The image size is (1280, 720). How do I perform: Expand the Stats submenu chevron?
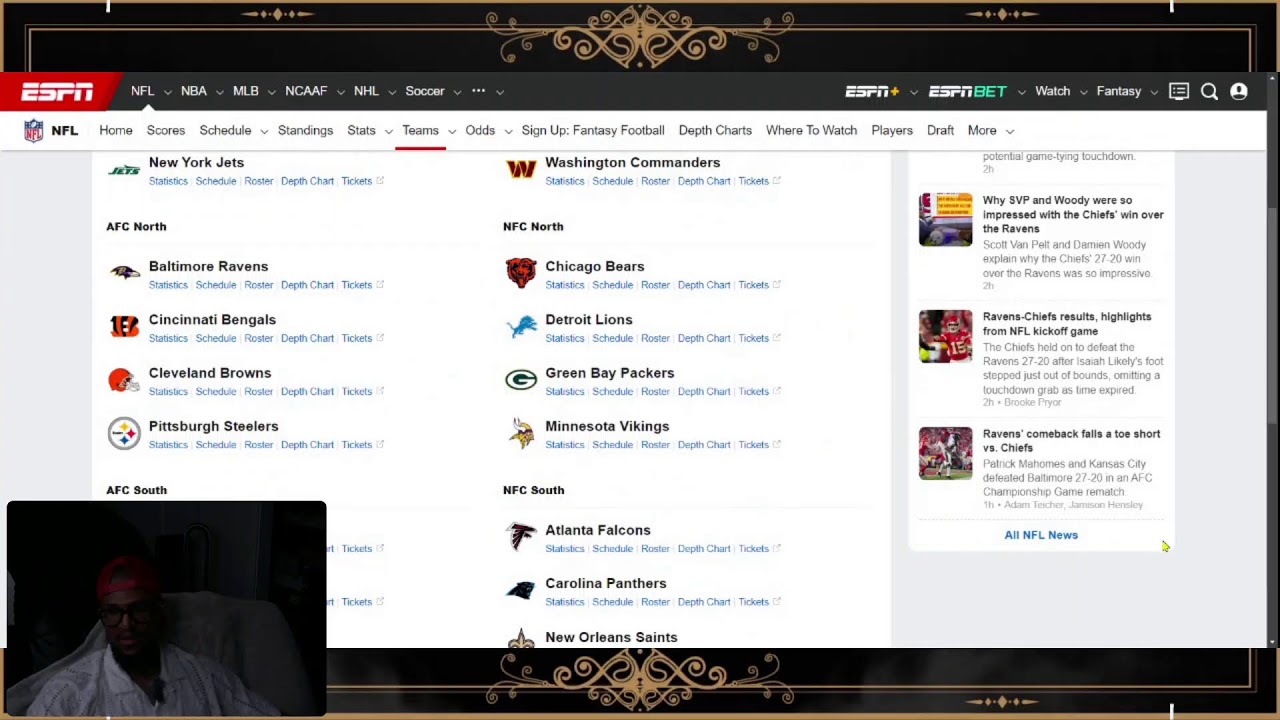coord(389,131)
